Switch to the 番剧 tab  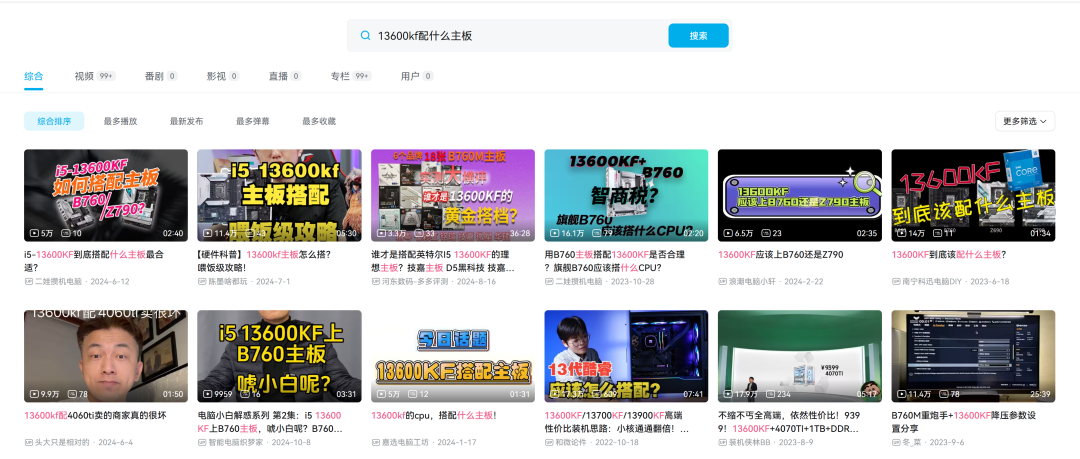(x=161, y=76)
